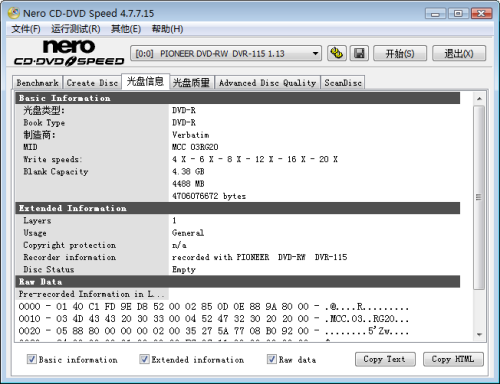Viewport: 500px width, 384px height.
Task: Toggle the Basic information checkbox
Action: [x=32, y=359]
